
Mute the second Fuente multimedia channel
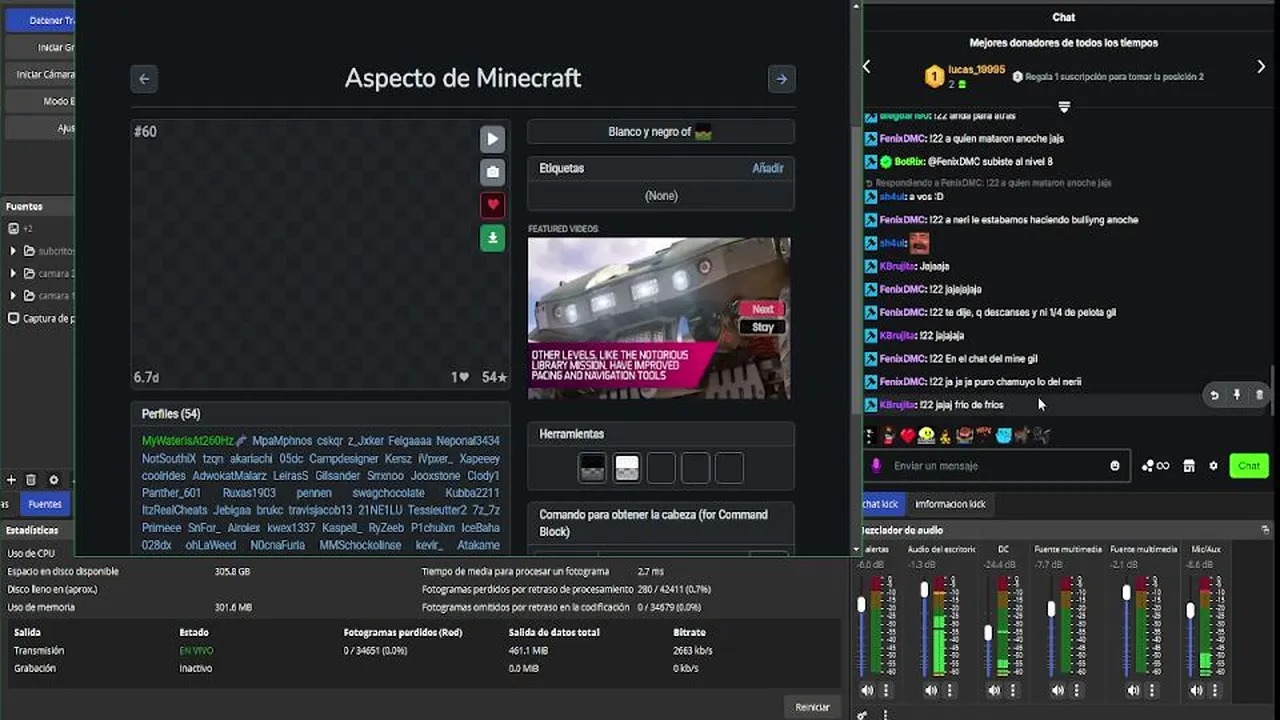click(1133, 690)
